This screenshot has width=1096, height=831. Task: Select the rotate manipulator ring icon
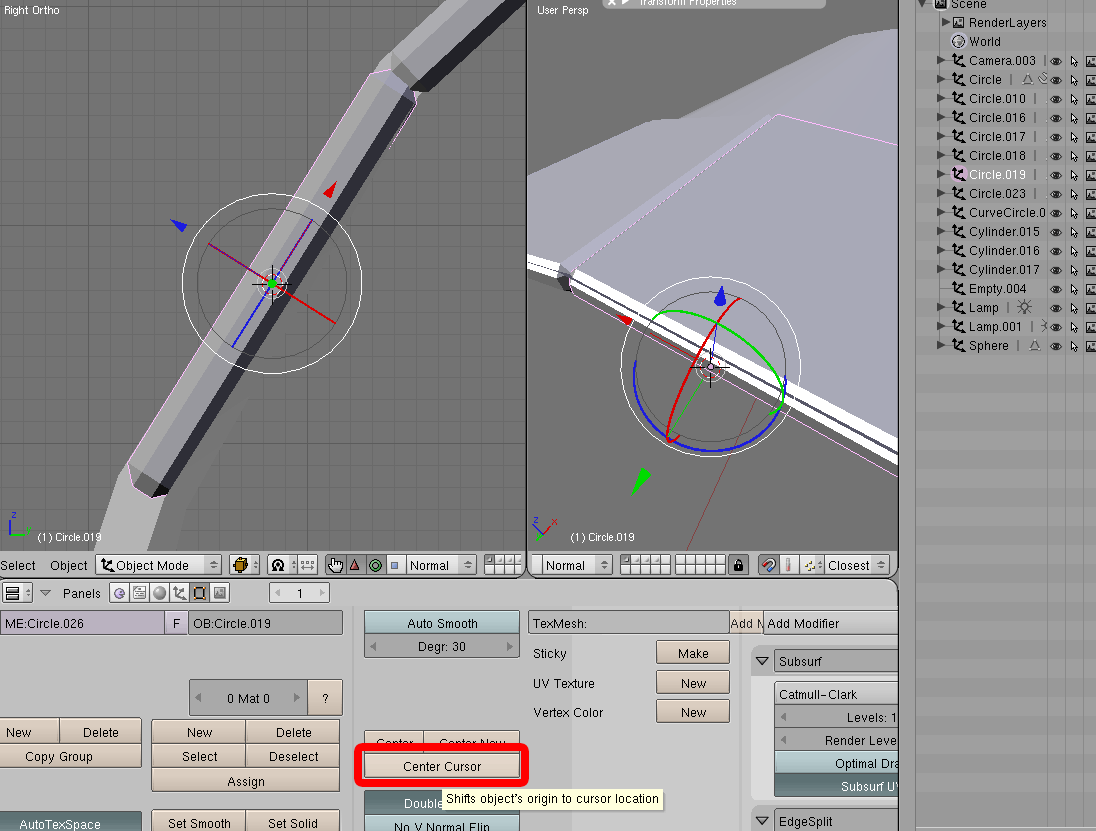[375, 565]
